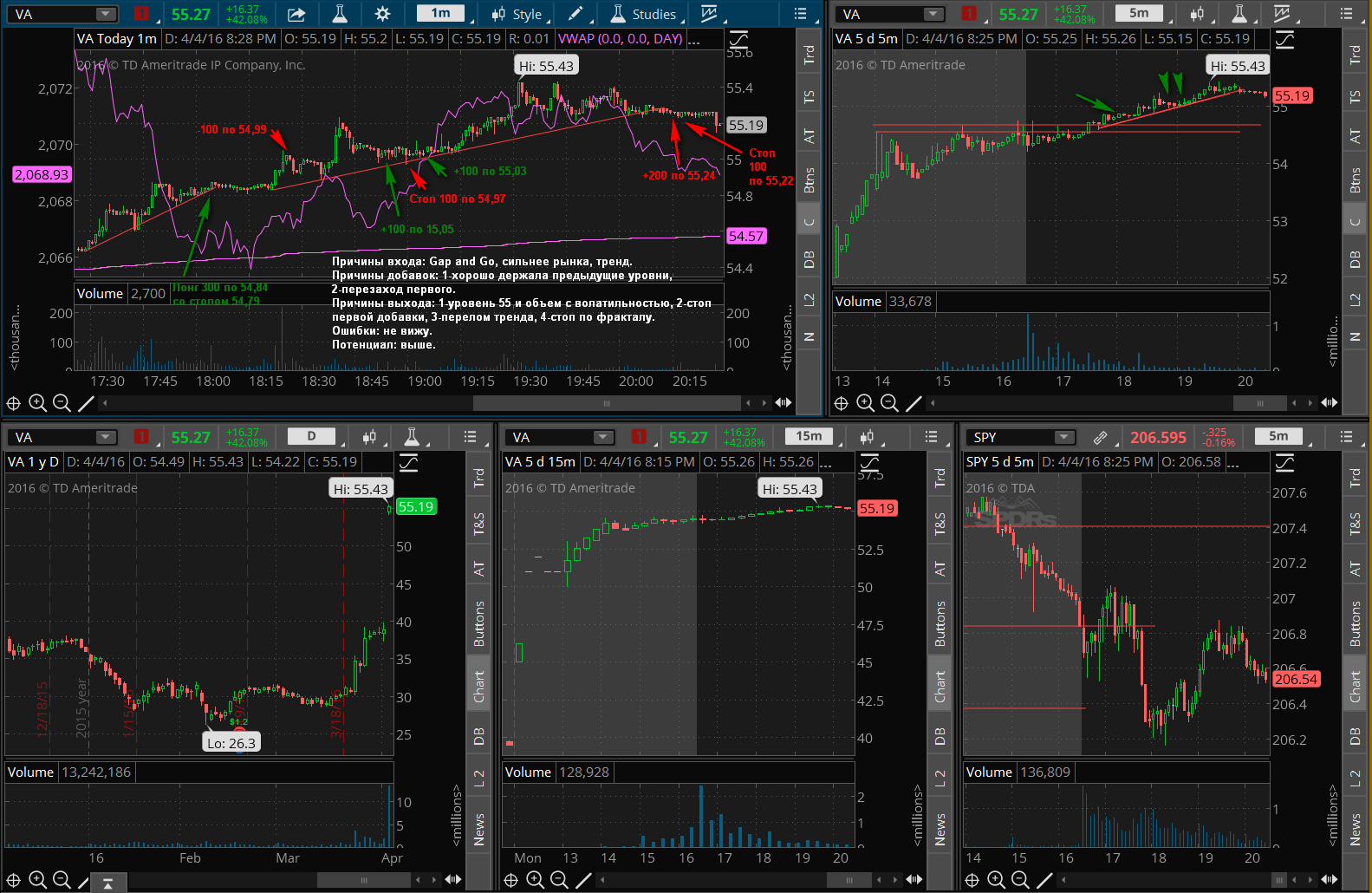Image resolution: width=1372 pixels, height=893 pixels.
Task: Click the red clipboard link '1' in top-left panel
Action: click(141, 14)
